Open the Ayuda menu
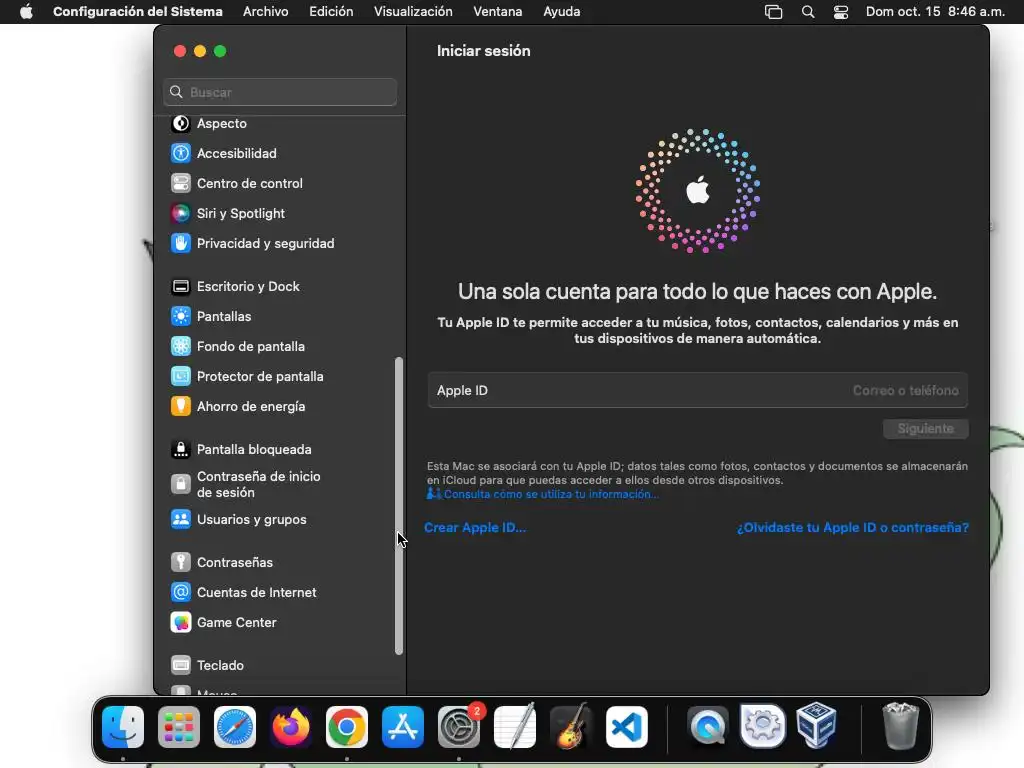The height and width of the screenshot is (768, 1024). [562, 12]
